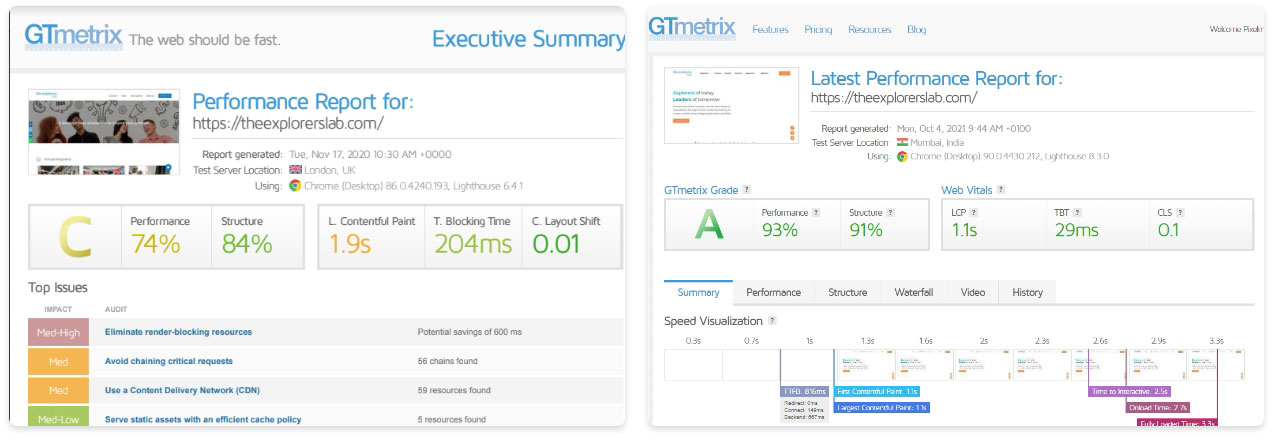Open the Pricing menu item
1273x438 pixels.
click(x=818, y=30)
